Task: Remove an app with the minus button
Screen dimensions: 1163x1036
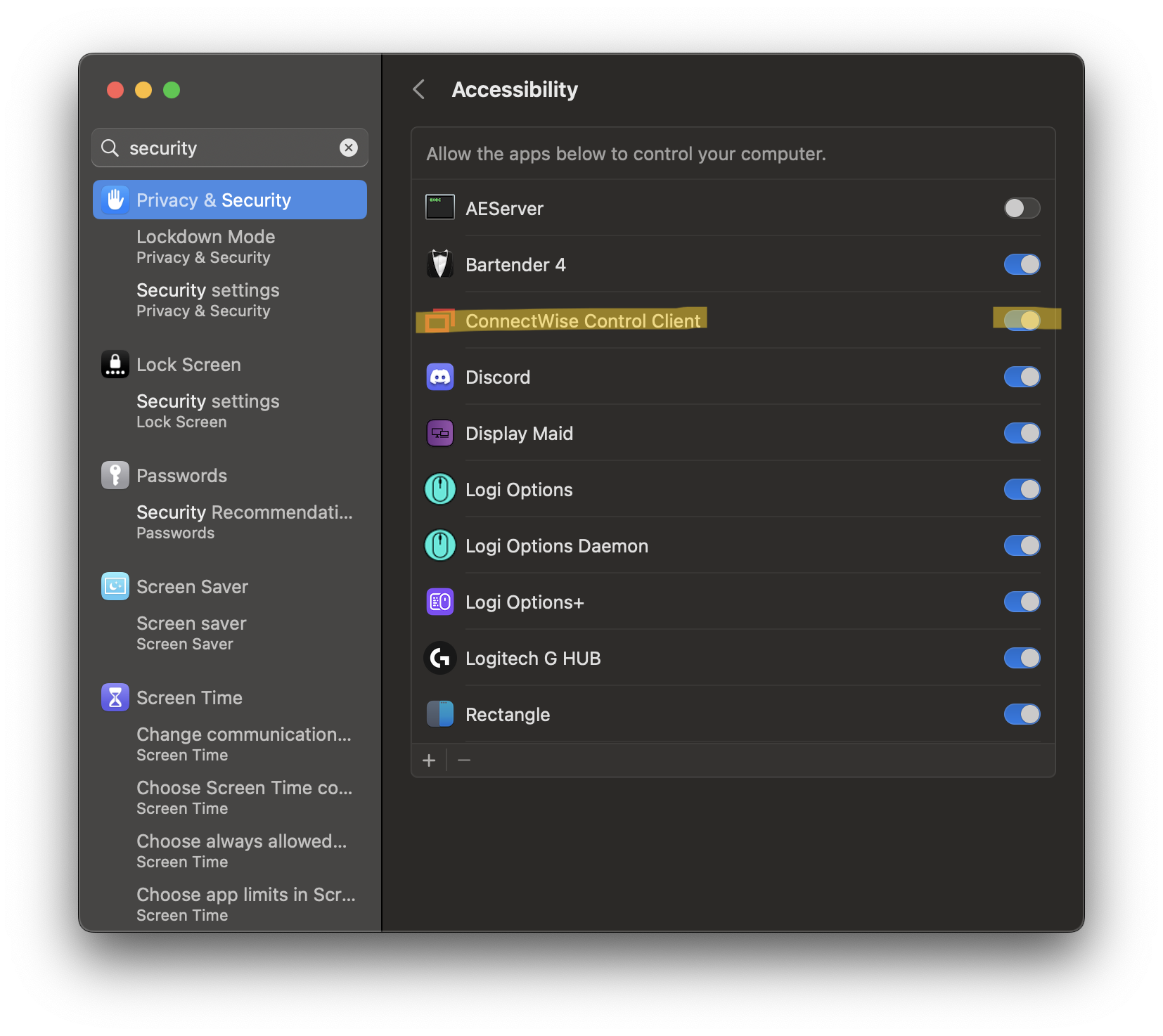Action: 464,760
